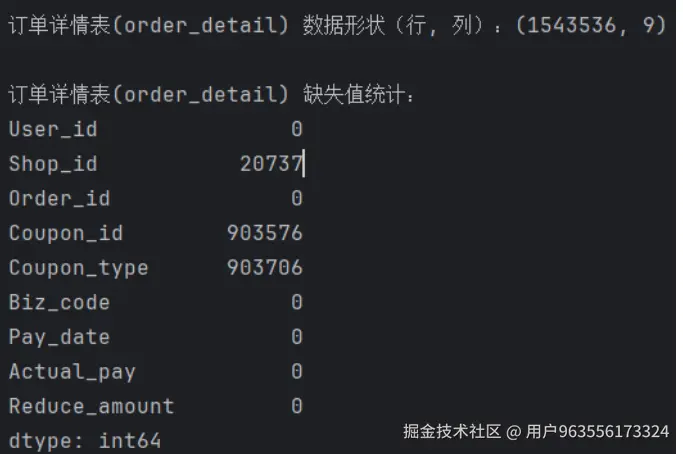This screenshot has width=683, height=454.
Task: Click the User_id zero value
Action: 296,129
